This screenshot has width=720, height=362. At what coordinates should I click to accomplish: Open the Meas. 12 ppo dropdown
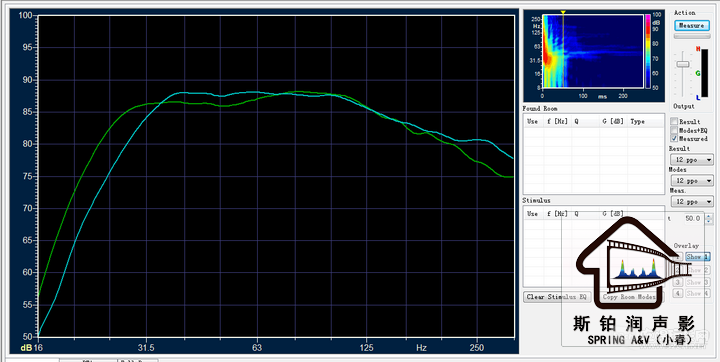[x=692, y=201]
